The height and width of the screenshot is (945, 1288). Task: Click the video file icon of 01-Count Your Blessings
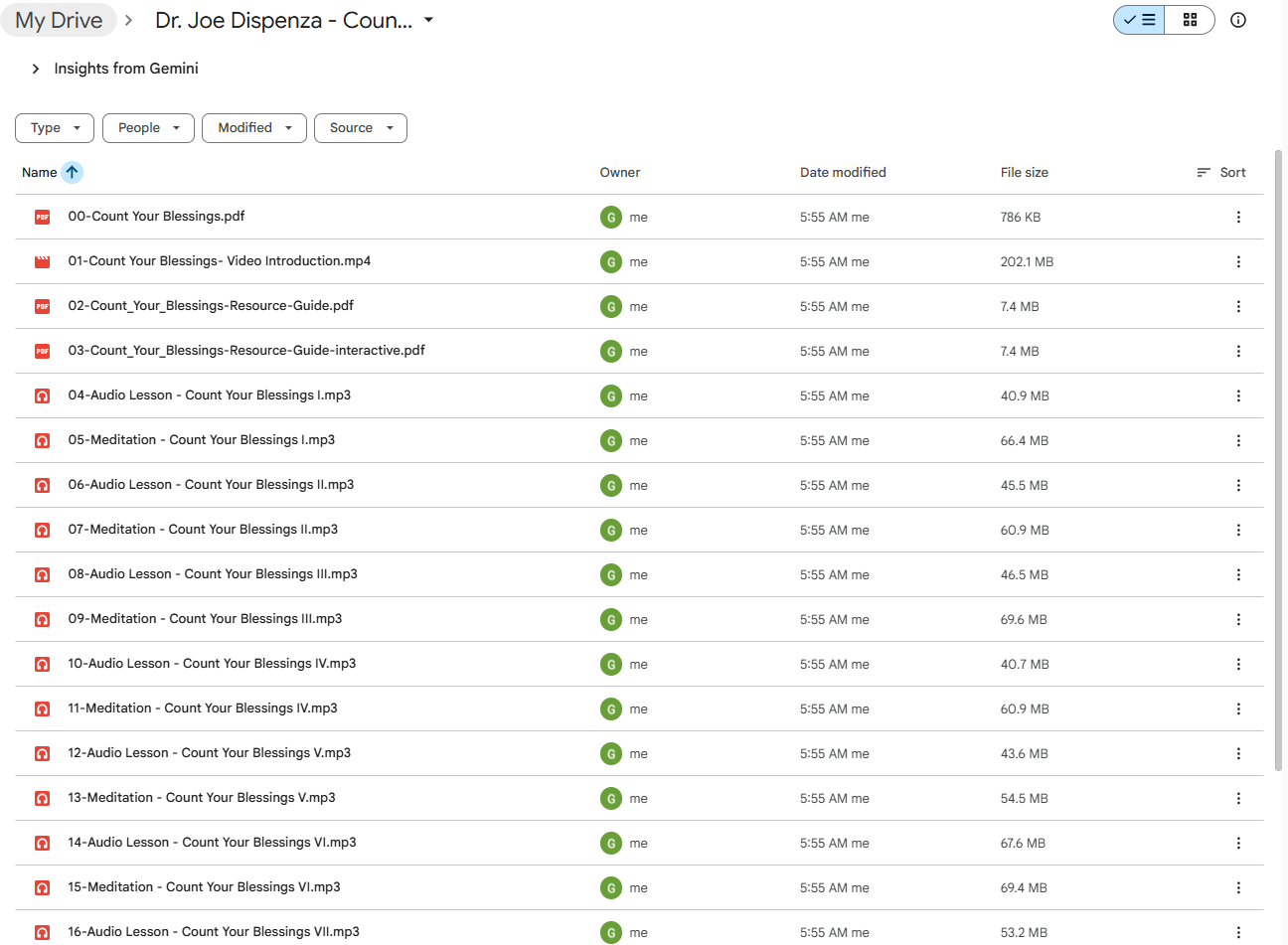tap(42, 261)
